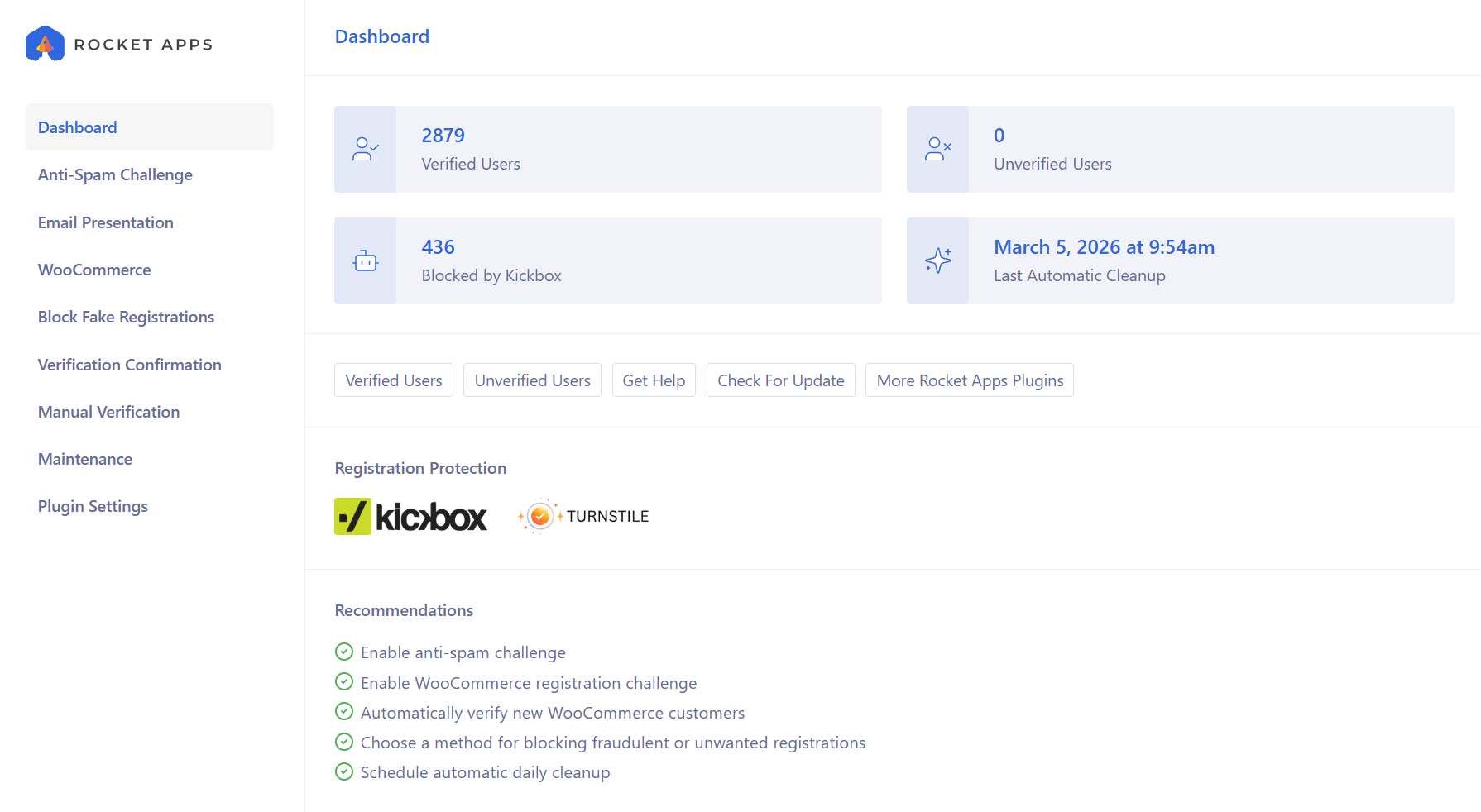The height and width of the screenshot is (812, 1481).
Task: Click the Last Automatic Cleanup sparkle icon
Action: coord(937,260)
